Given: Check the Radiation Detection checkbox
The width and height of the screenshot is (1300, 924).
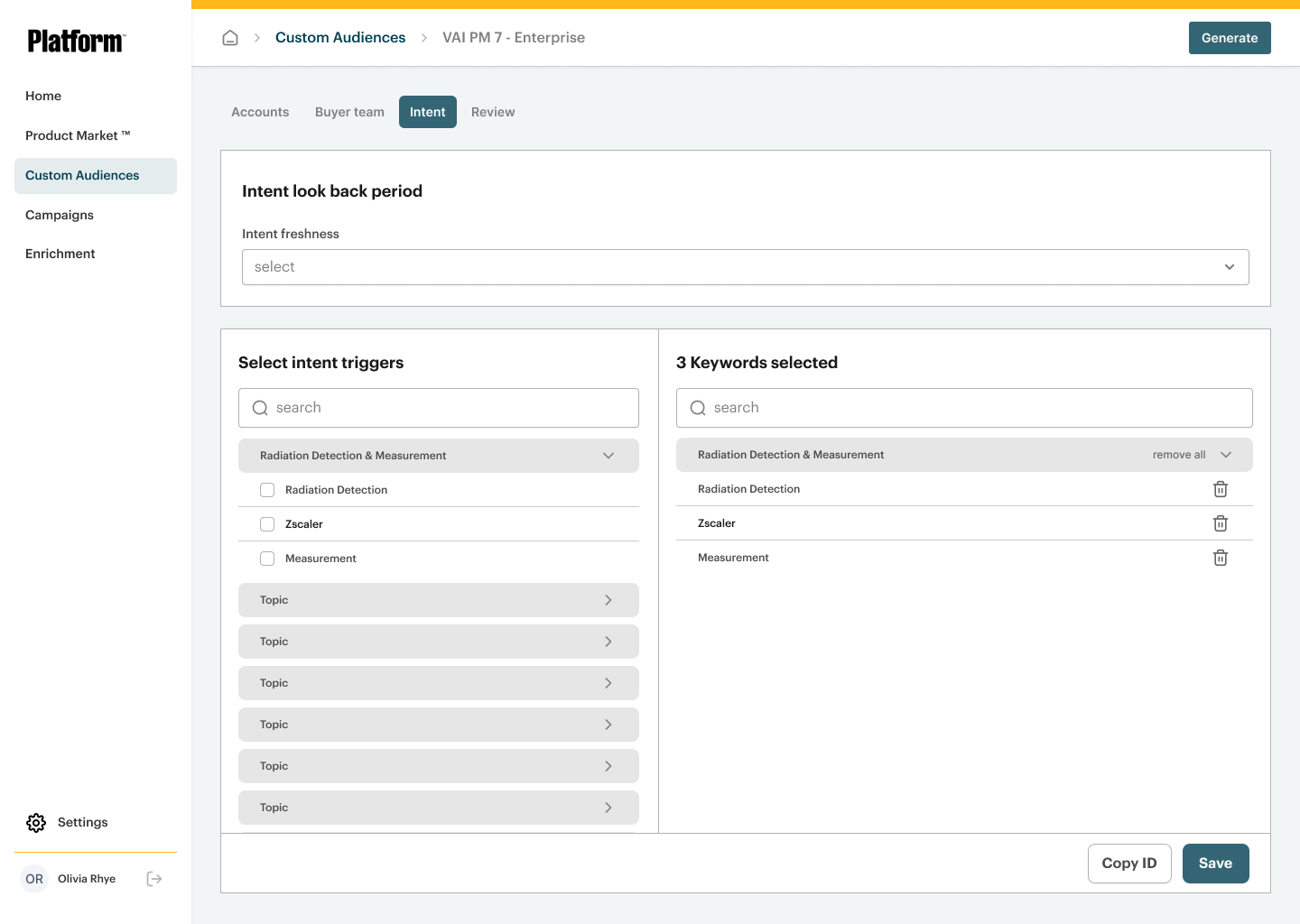Looking at the screenshot, I should click(x=267, y=490).
